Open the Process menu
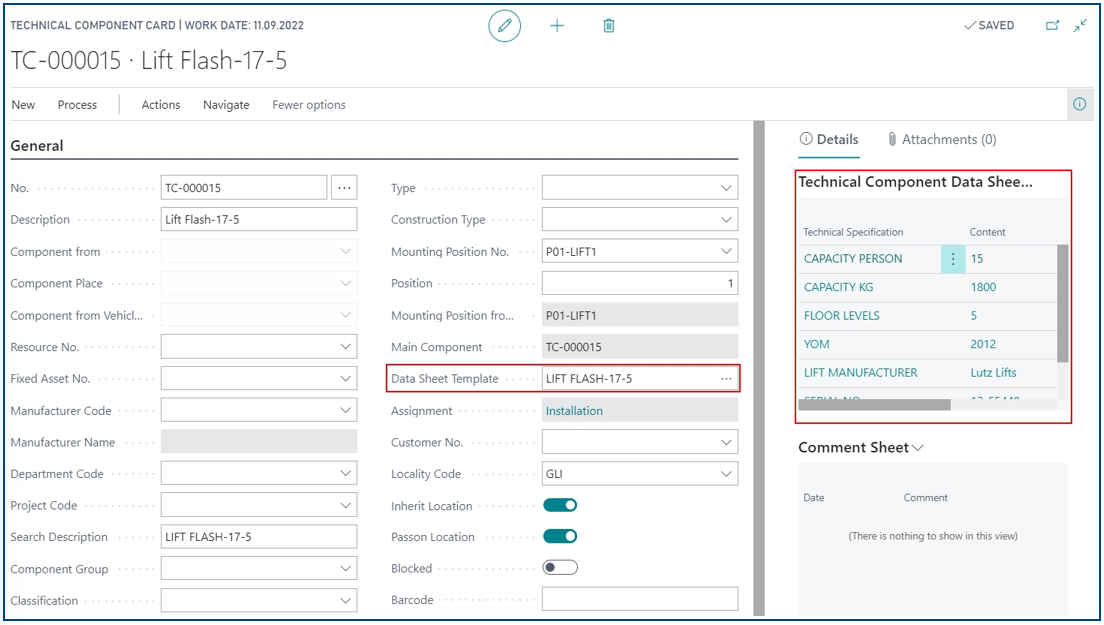The height and width of the screenshot is (625, 1104). click(77, 105)
